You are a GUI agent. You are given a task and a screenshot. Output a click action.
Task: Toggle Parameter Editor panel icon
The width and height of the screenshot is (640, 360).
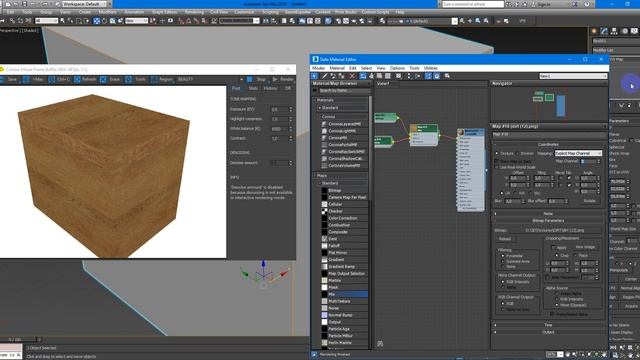pyautogui.click(x=437, y=76)
